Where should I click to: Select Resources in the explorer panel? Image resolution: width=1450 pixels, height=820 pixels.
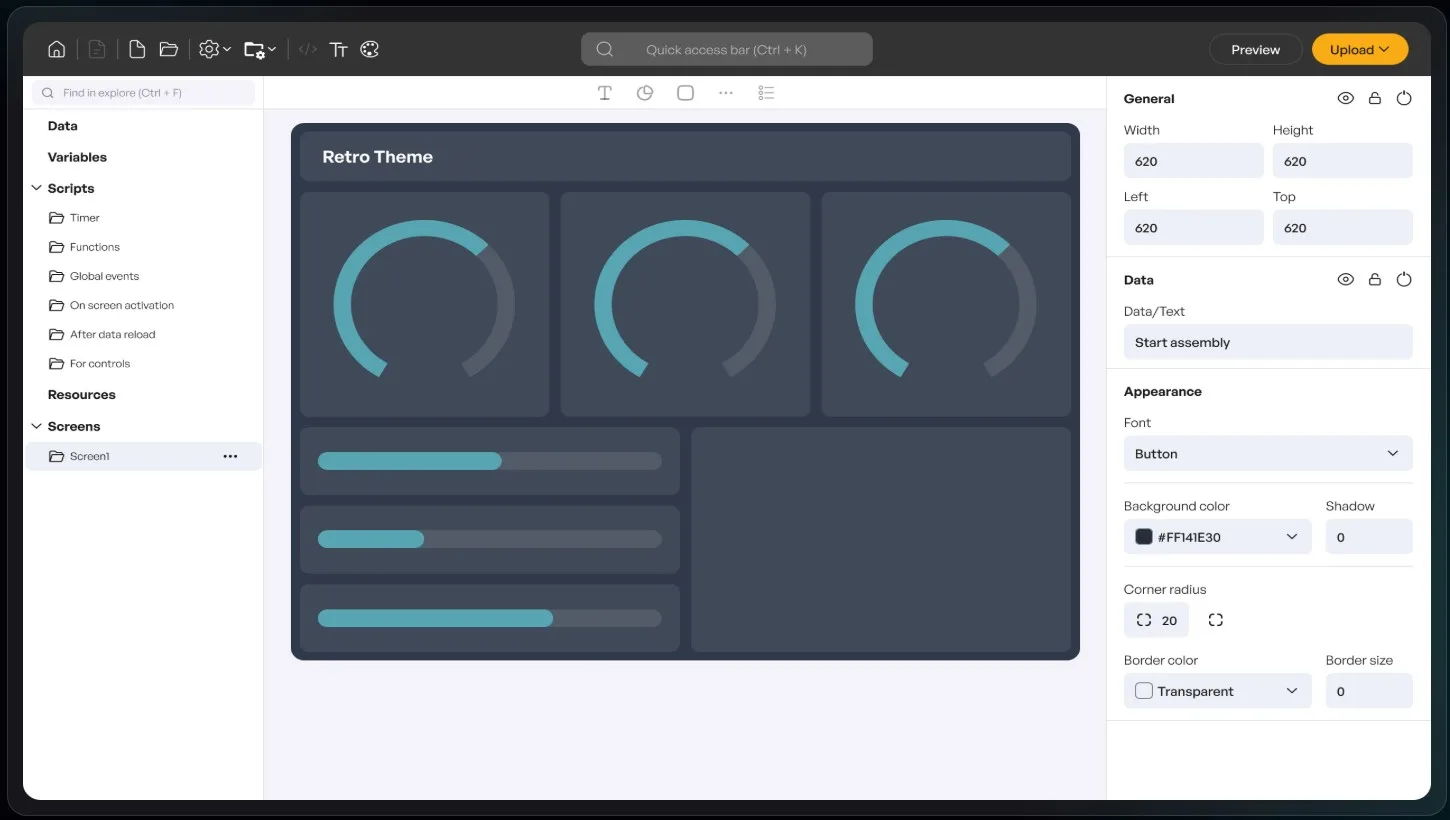pyautogui.click(x=81, y=395)
